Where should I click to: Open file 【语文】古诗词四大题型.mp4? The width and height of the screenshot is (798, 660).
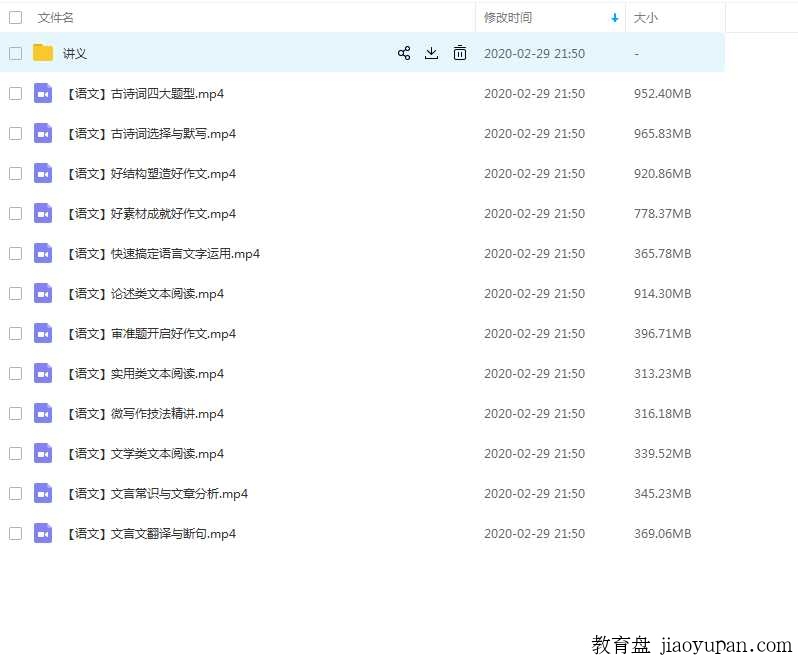pyautogui.click(x=145, y=94)
